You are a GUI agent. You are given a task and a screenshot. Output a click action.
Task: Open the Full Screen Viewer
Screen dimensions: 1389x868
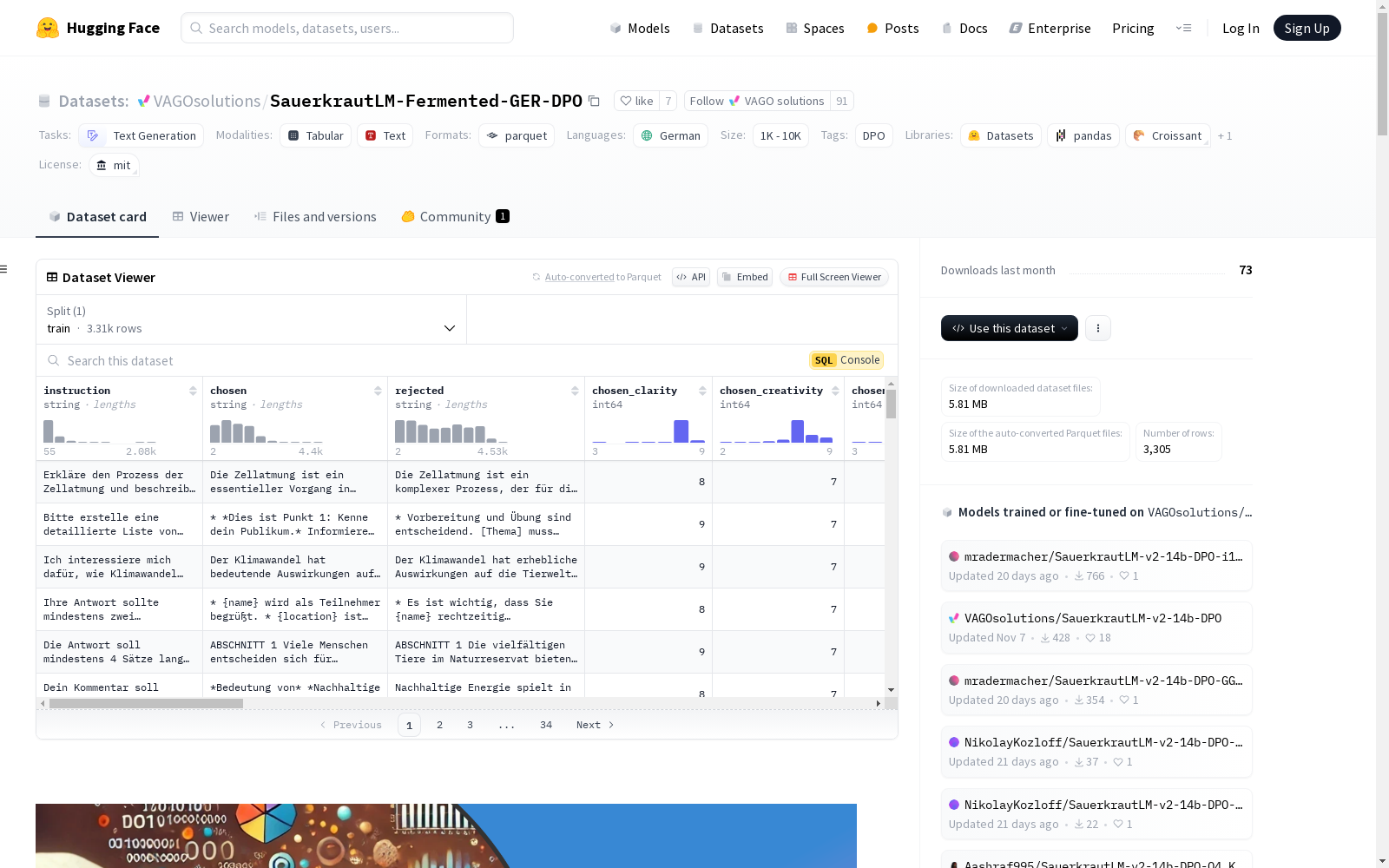(x=834, y=277)
